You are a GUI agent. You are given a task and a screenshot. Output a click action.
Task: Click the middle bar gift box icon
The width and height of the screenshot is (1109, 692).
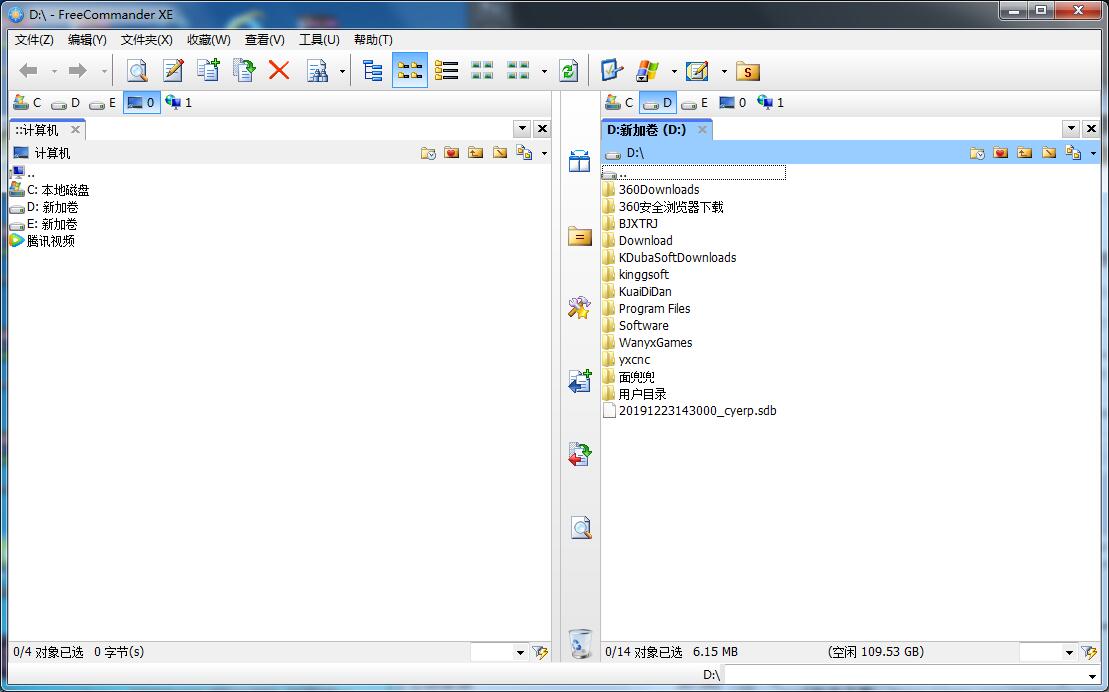click(579, 161)
